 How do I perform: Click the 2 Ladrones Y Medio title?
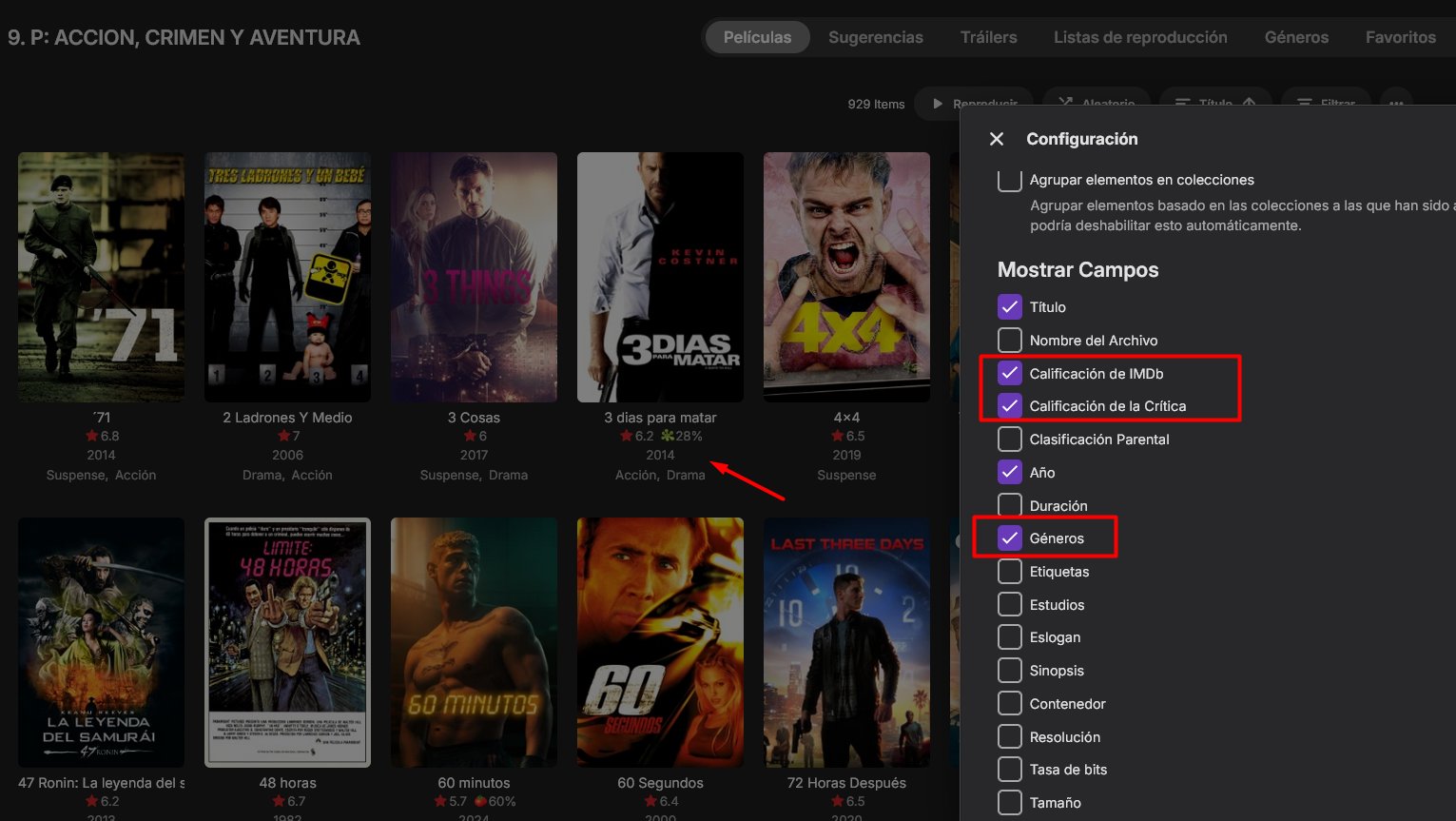click(x=287, y=418)
